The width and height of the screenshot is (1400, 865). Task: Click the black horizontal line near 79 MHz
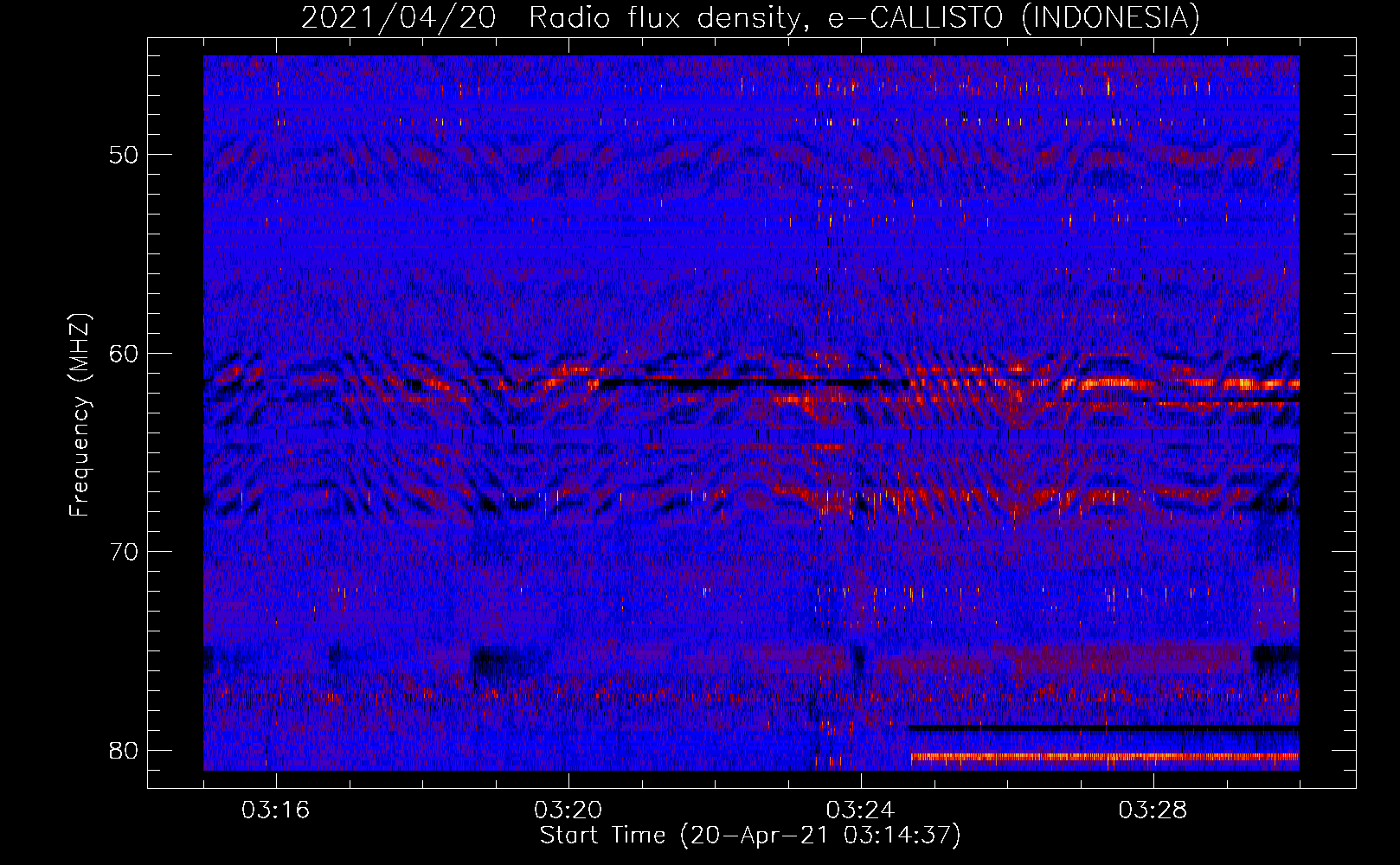click(x=1103, y=727)
